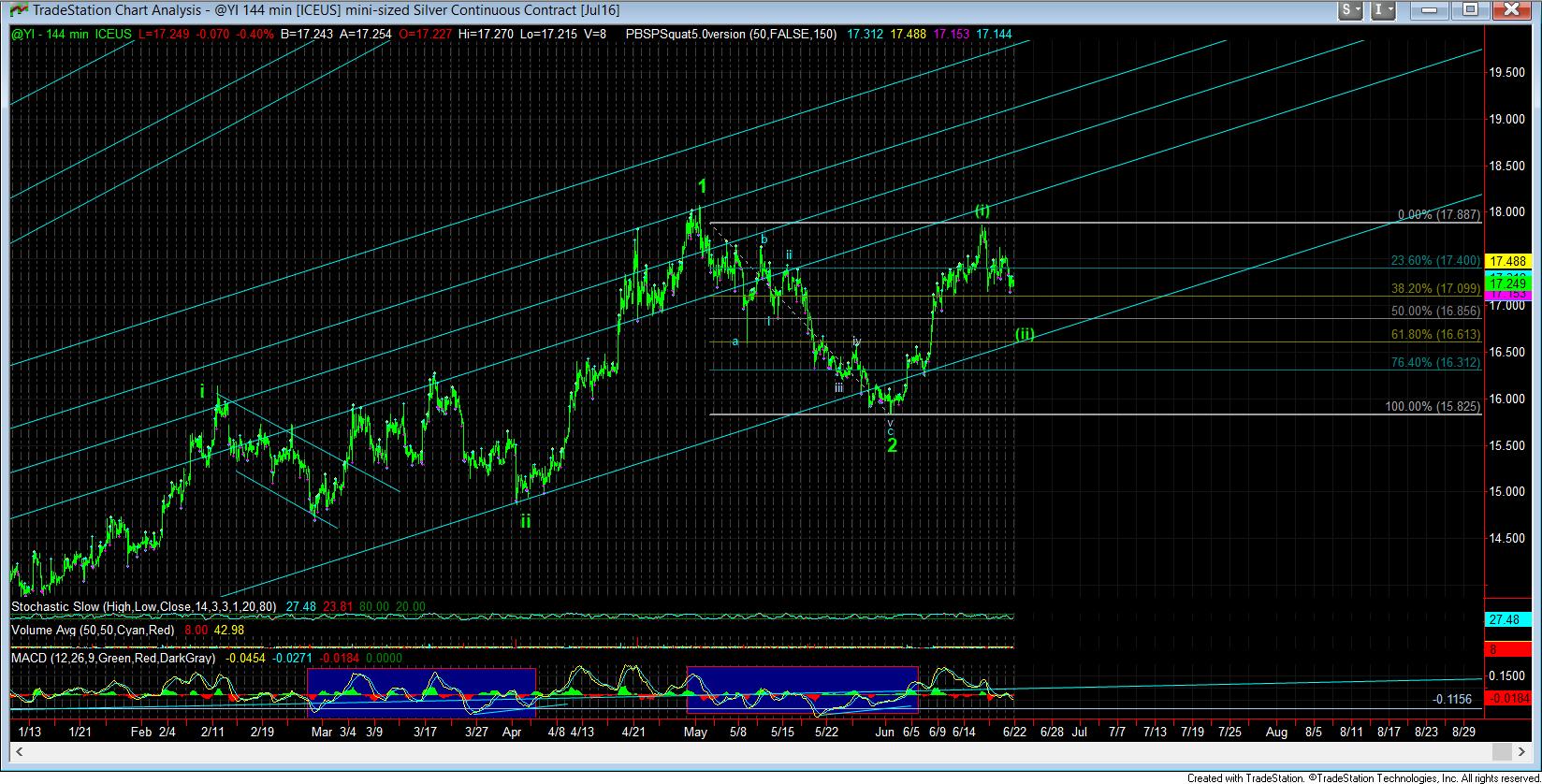1542x784 pixels.
Task: Close the Chart Analysis window
Action: pos(1512,9)
